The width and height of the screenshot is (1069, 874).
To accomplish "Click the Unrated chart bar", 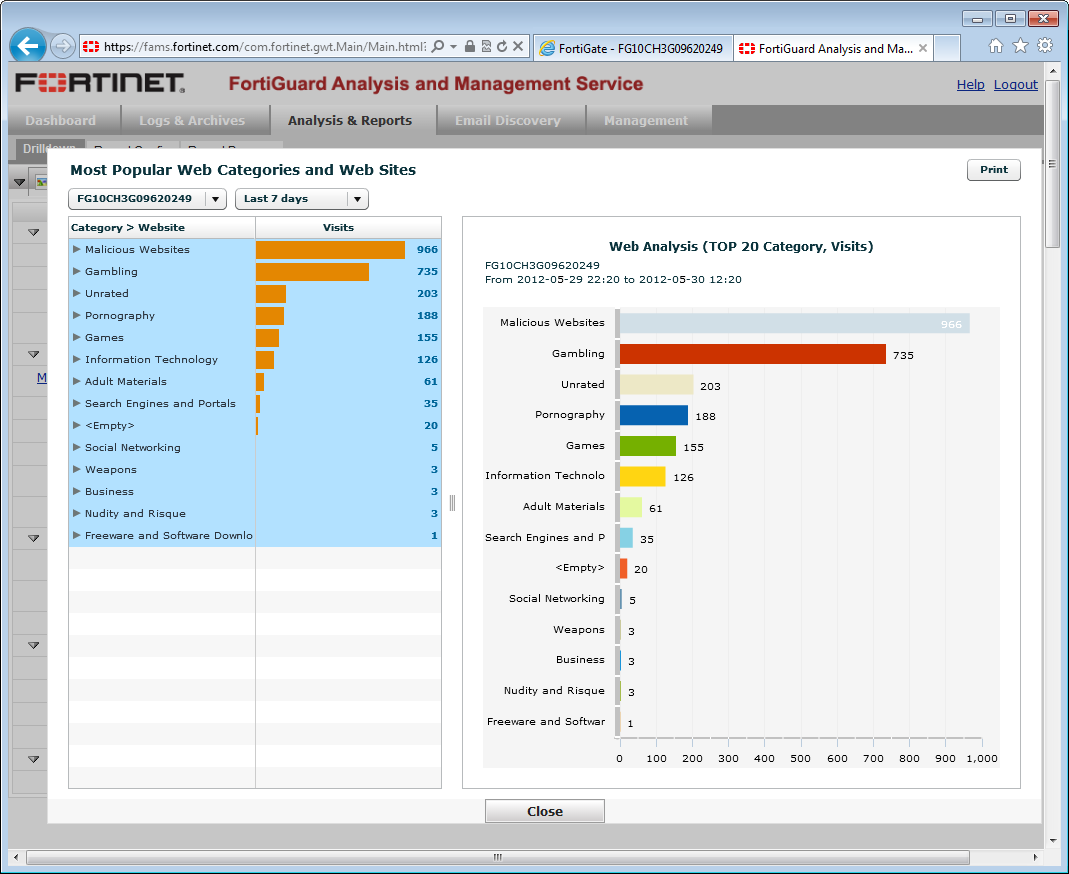I will (657, 385).
